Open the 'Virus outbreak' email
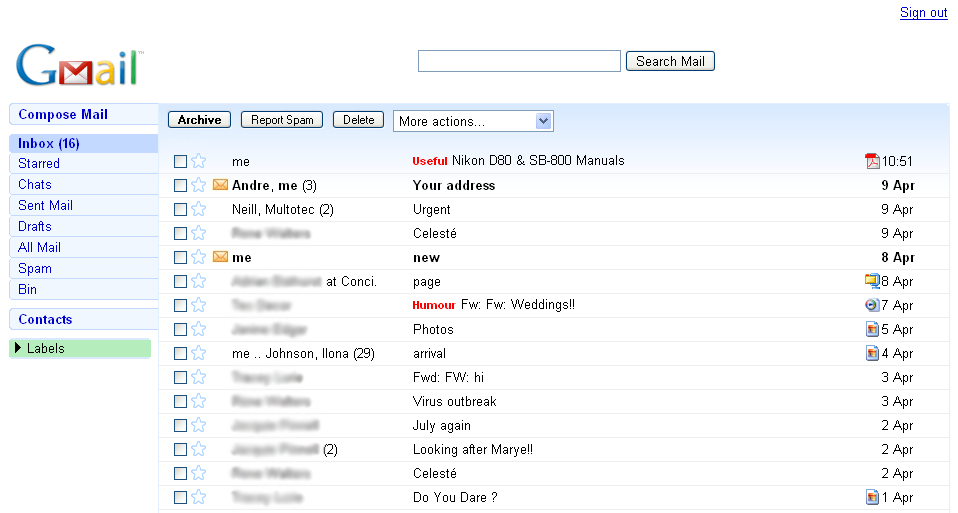 [455, 401]
